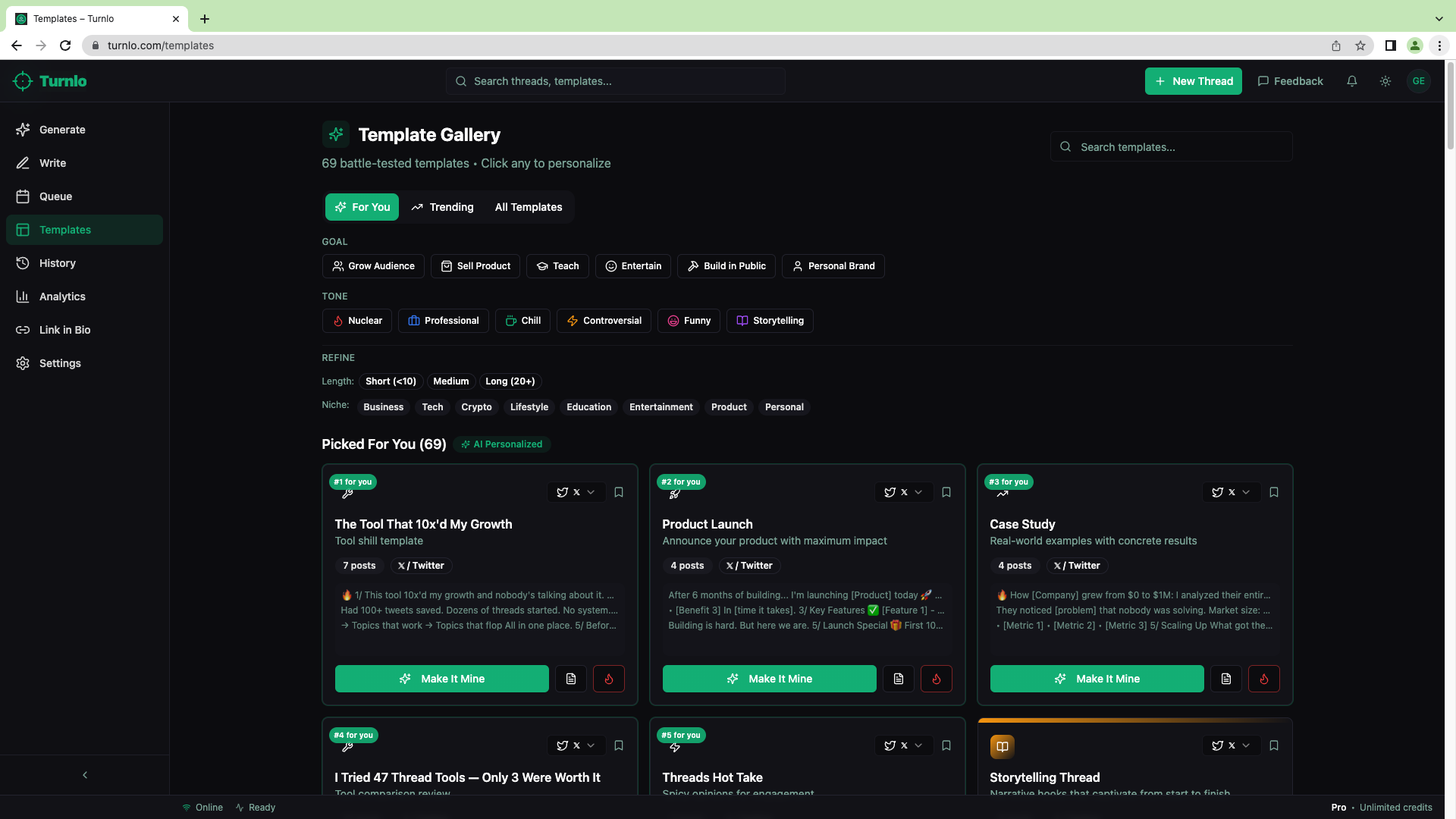Open the Templates section in the sidebar
The image size is (1456, 819).
point(65,230)
